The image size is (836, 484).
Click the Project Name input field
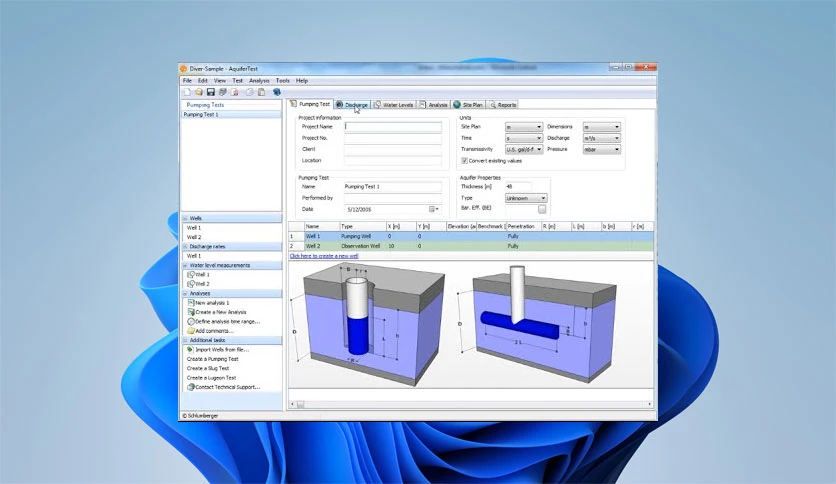point(393,127)
